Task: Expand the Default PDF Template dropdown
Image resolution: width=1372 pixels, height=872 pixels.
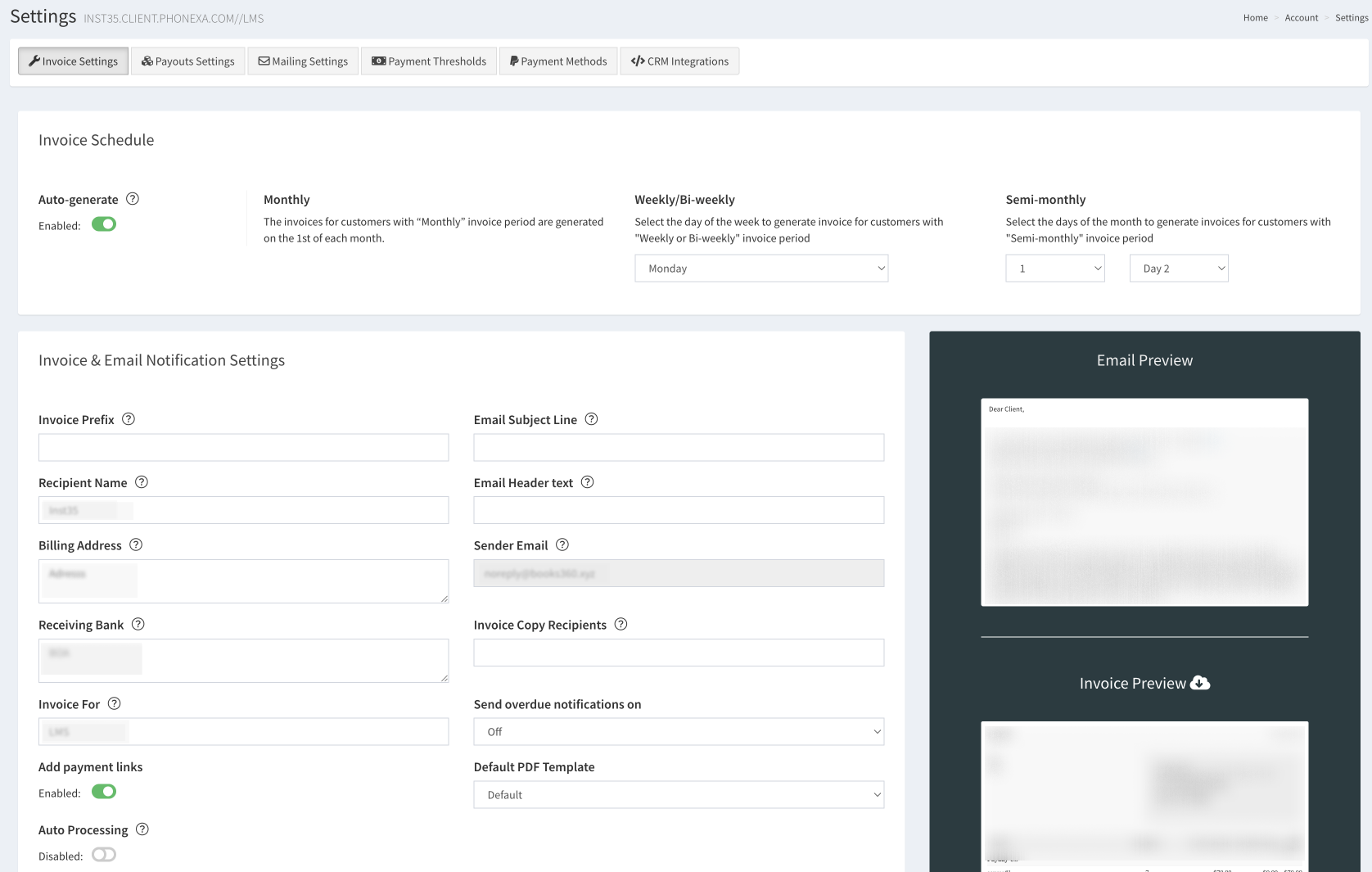Action: click(679, 795)
